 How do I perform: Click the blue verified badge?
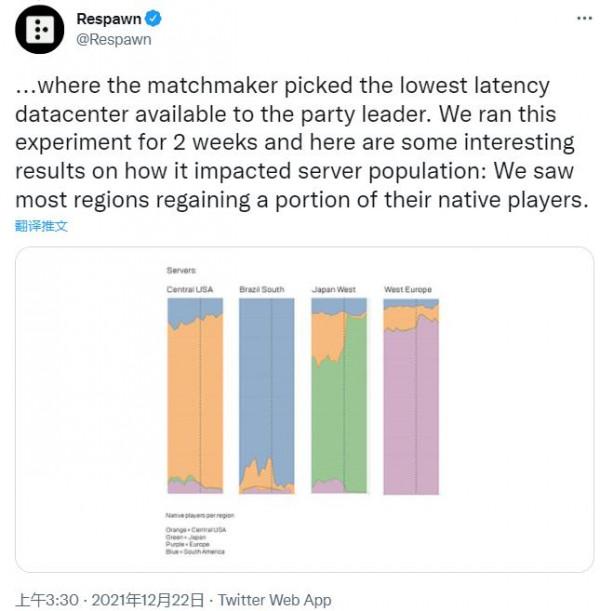click(x=155, y=19)
